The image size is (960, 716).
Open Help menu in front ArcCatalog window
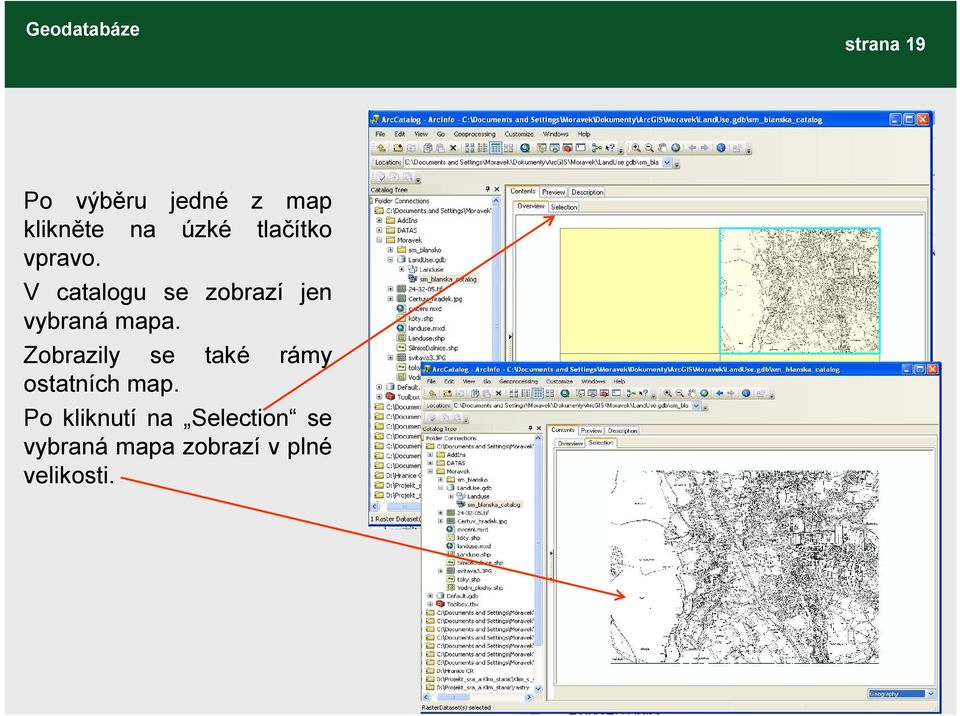tap(620, 381)
